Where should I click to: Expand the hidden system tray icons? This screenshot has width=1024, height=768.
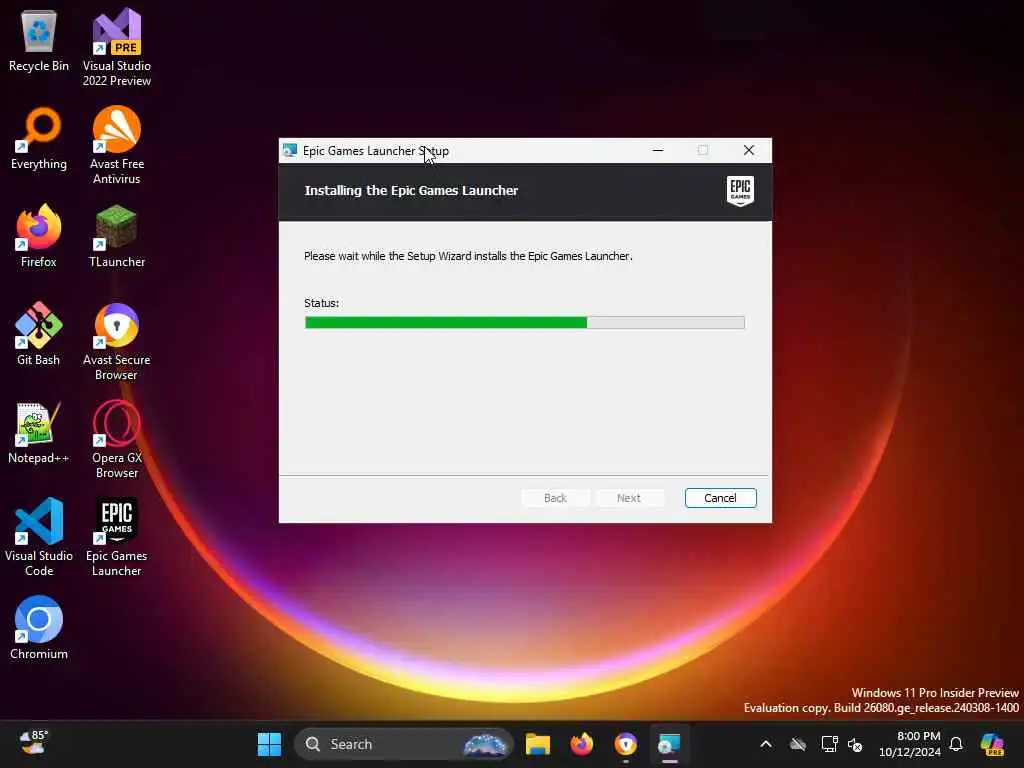(x=766, y=744)
